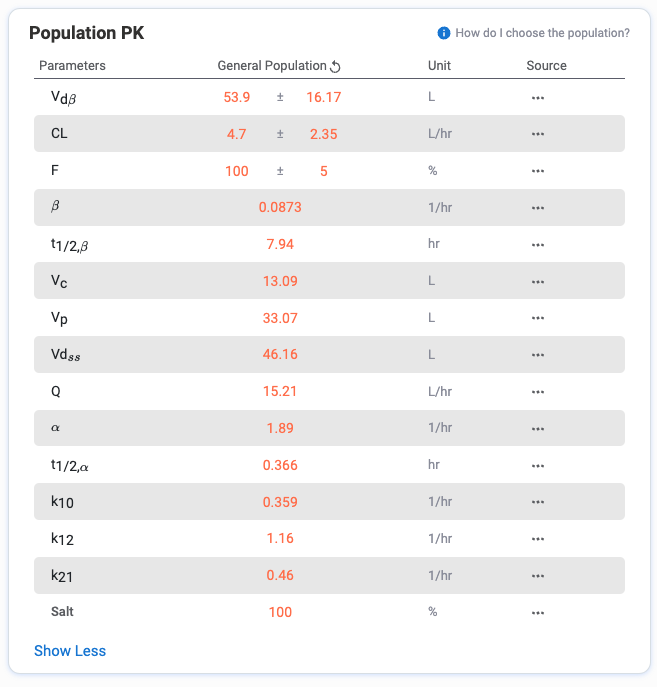657x687 pixels.
Task: Open source ellipsis for the k10 row
Action: (x=538, y=502)
